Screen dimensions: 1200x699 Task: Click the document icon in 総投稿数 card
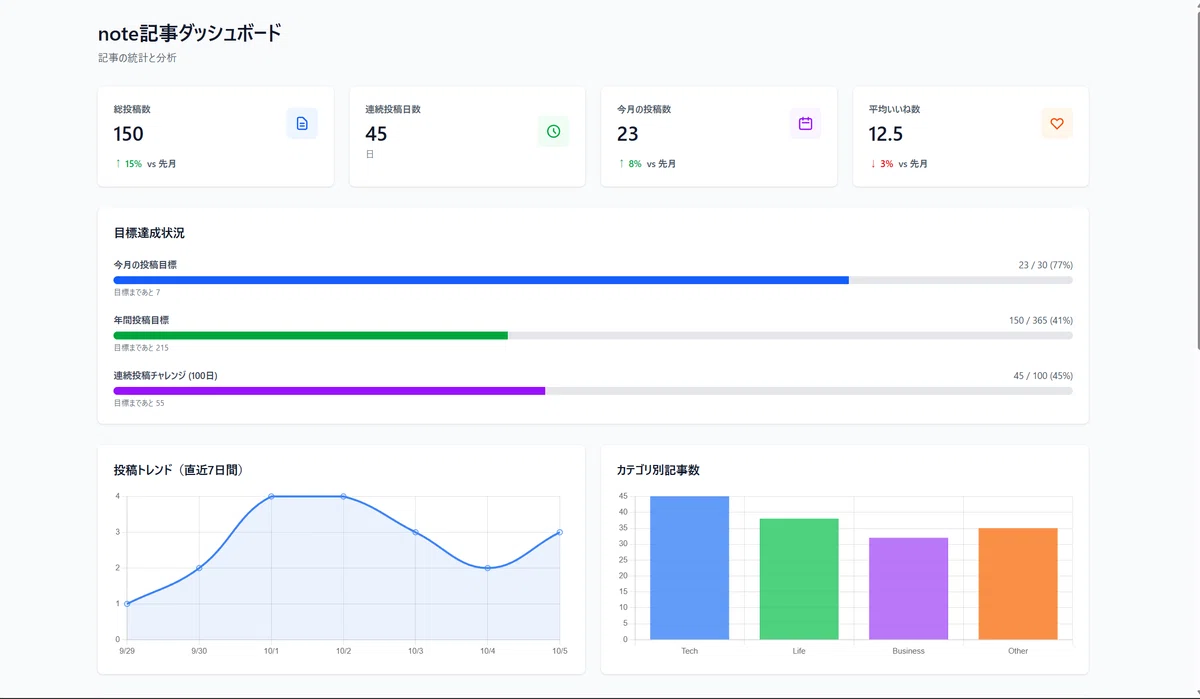coord(302,124)
